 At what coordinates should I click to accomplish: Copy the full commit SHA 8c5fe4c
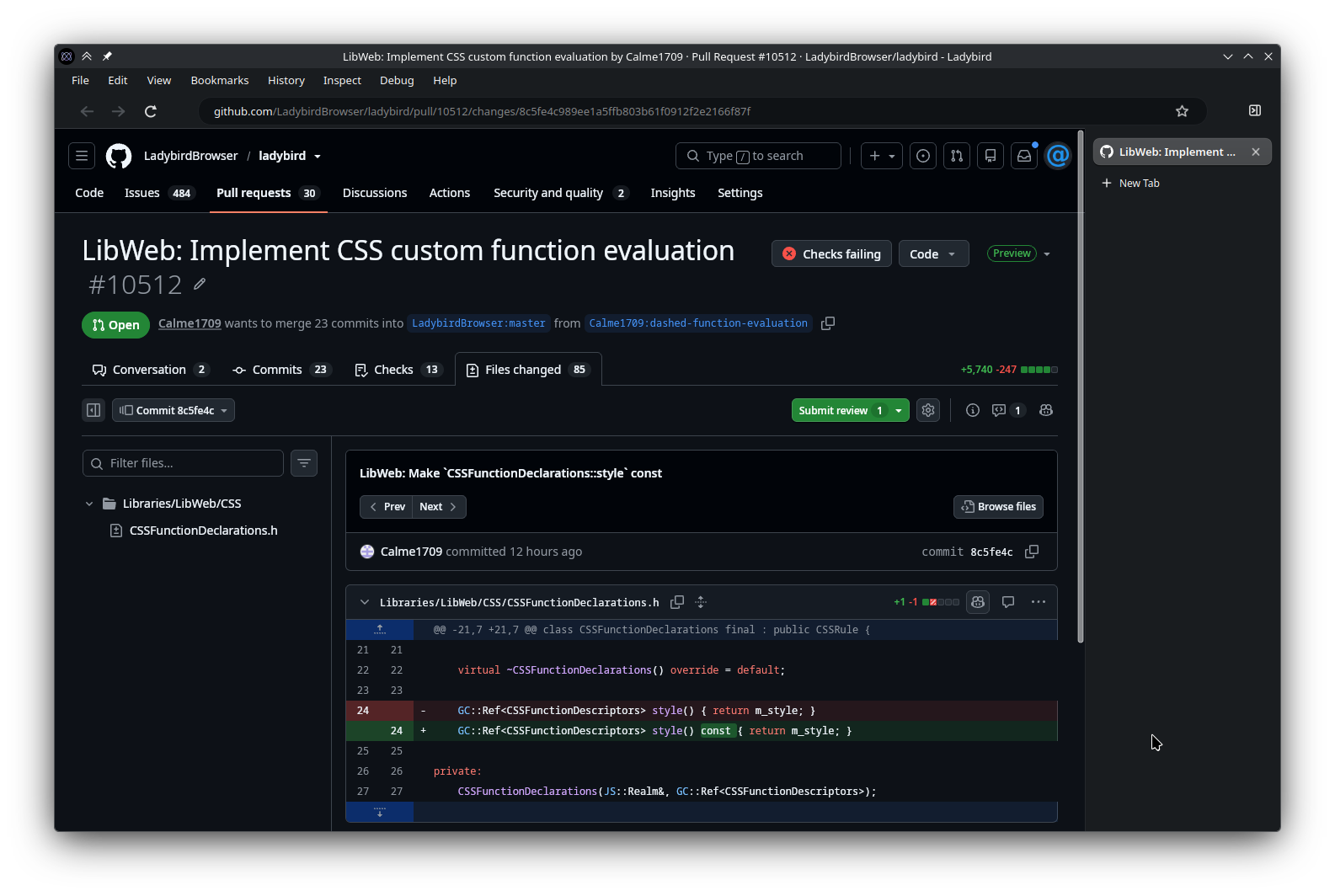1032,552
